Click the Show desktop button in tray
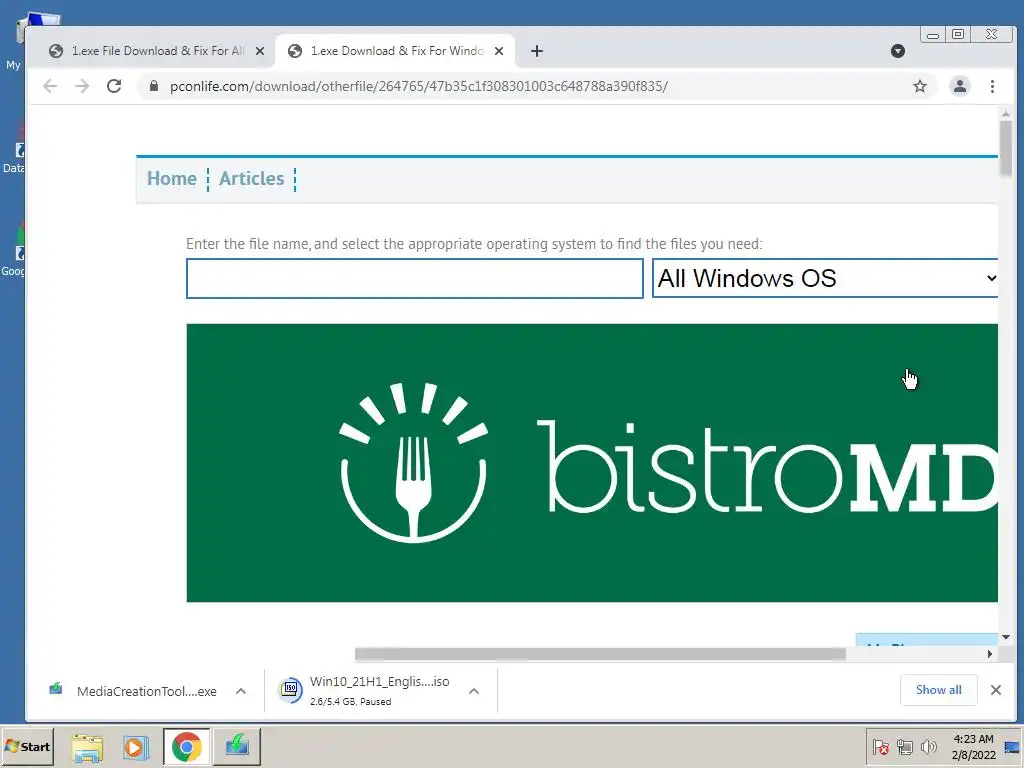1024x768 pixels. 1014,746
